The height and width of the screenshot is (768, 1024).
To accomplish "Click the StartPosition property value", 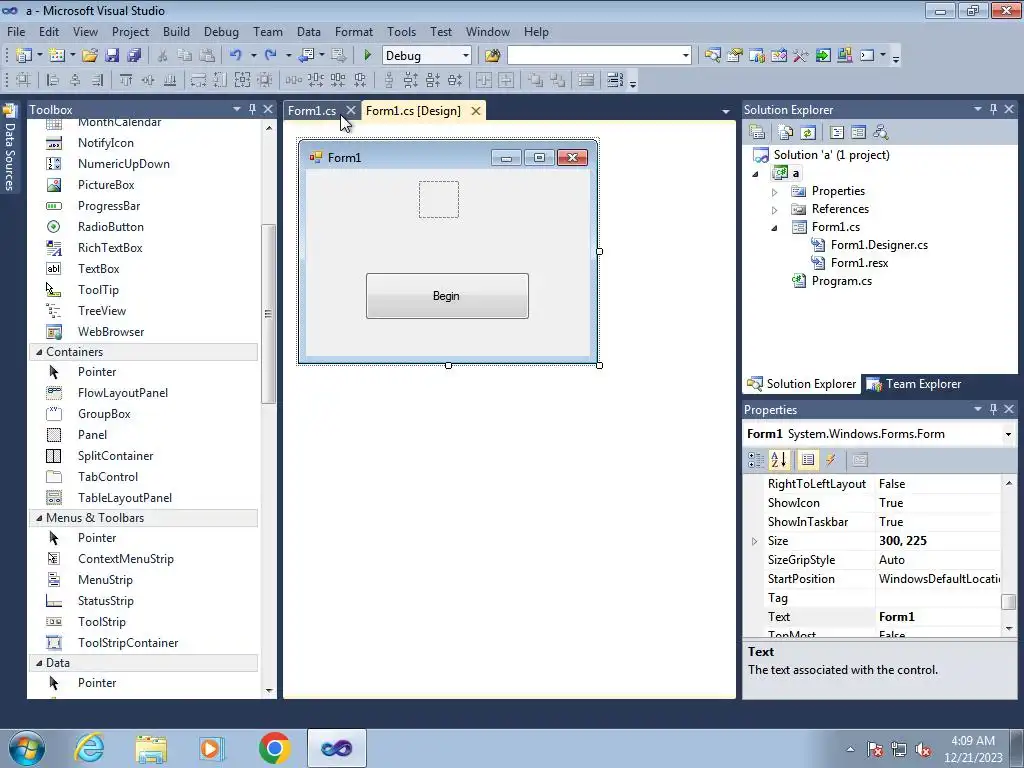I will 938,579.
